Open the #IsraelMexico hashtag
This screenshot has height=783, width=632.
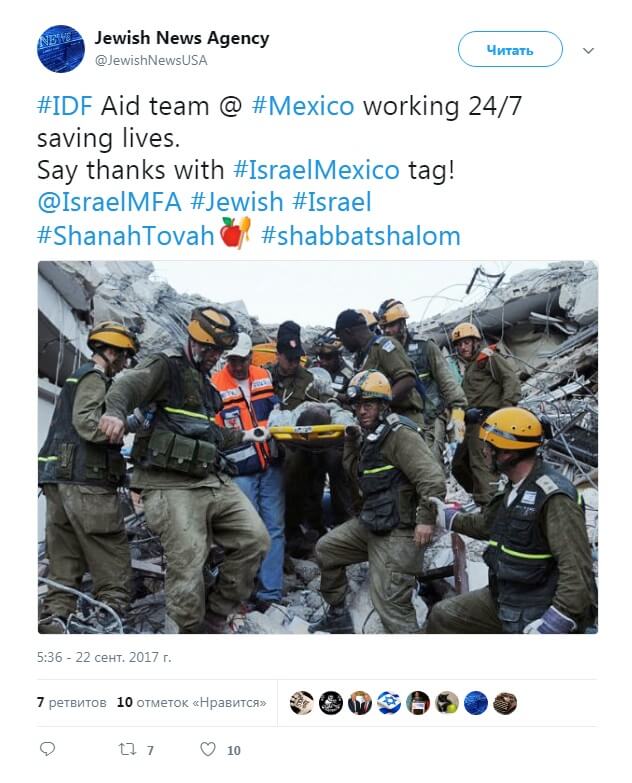316,170
